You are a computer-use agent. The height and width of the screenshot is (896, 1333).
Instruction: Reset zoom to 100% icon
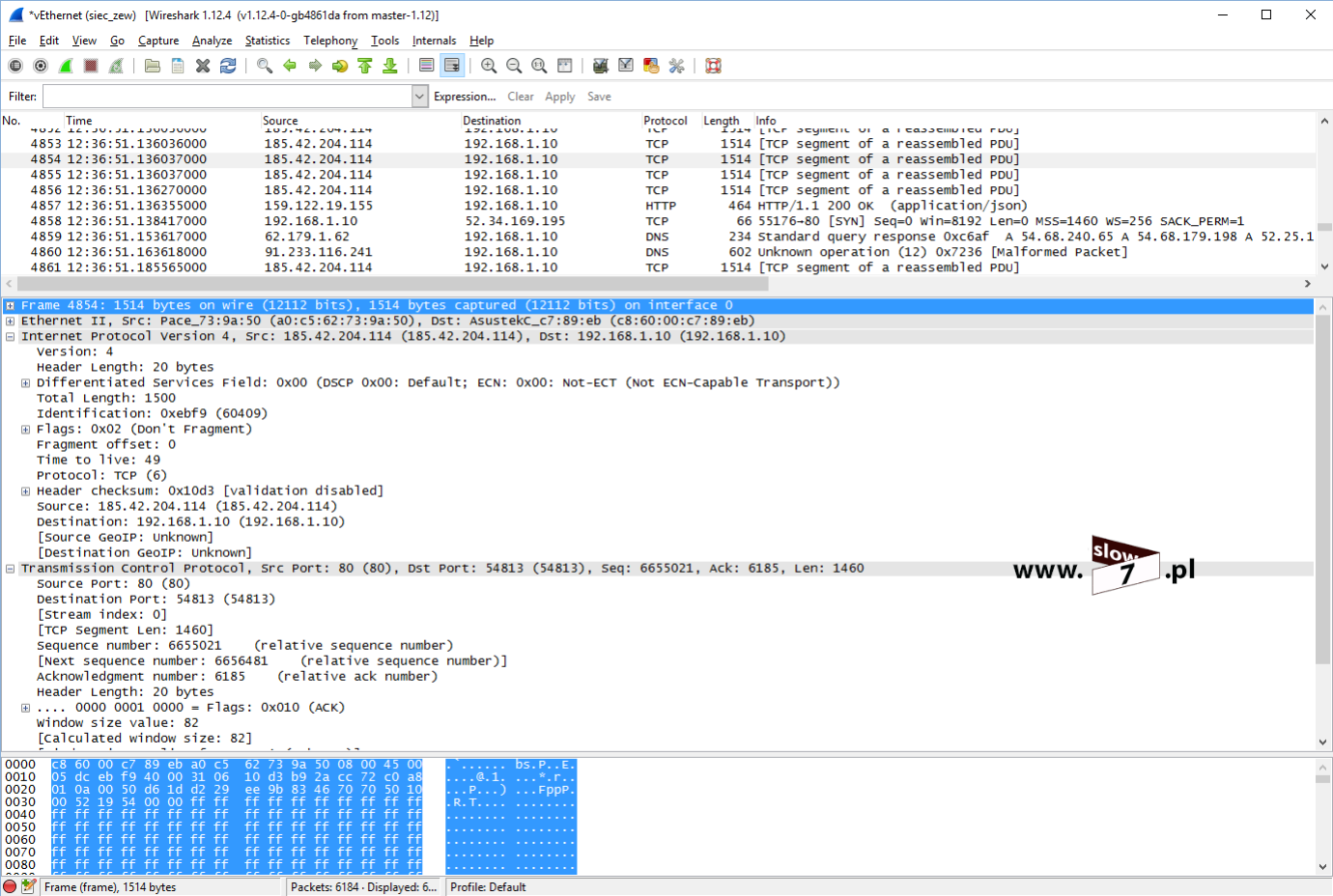[x=539, y=66]
